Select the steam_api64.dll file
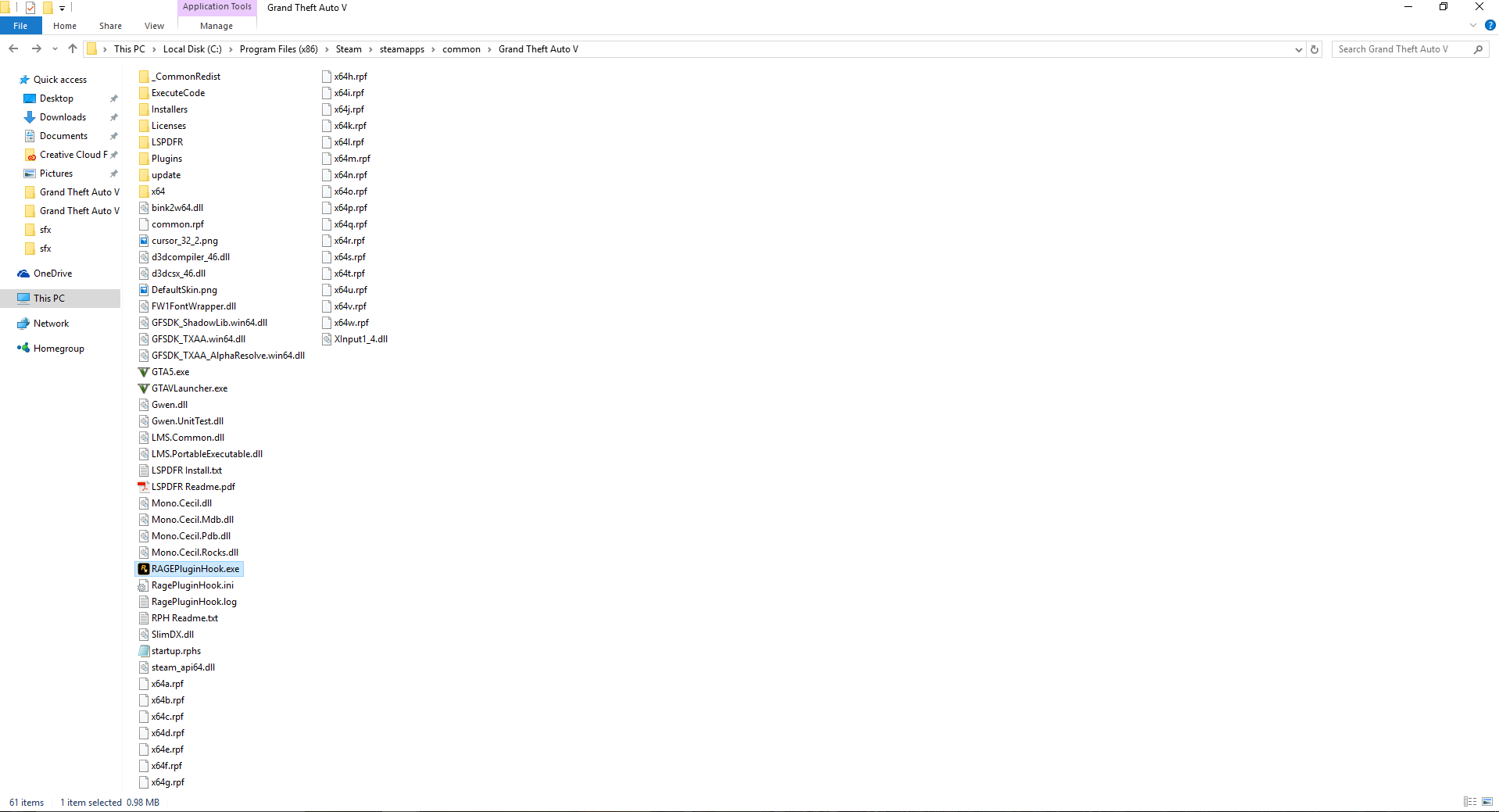Image resolution: width=1499 pixels, height=812 pixels. (x=177, y=667)
